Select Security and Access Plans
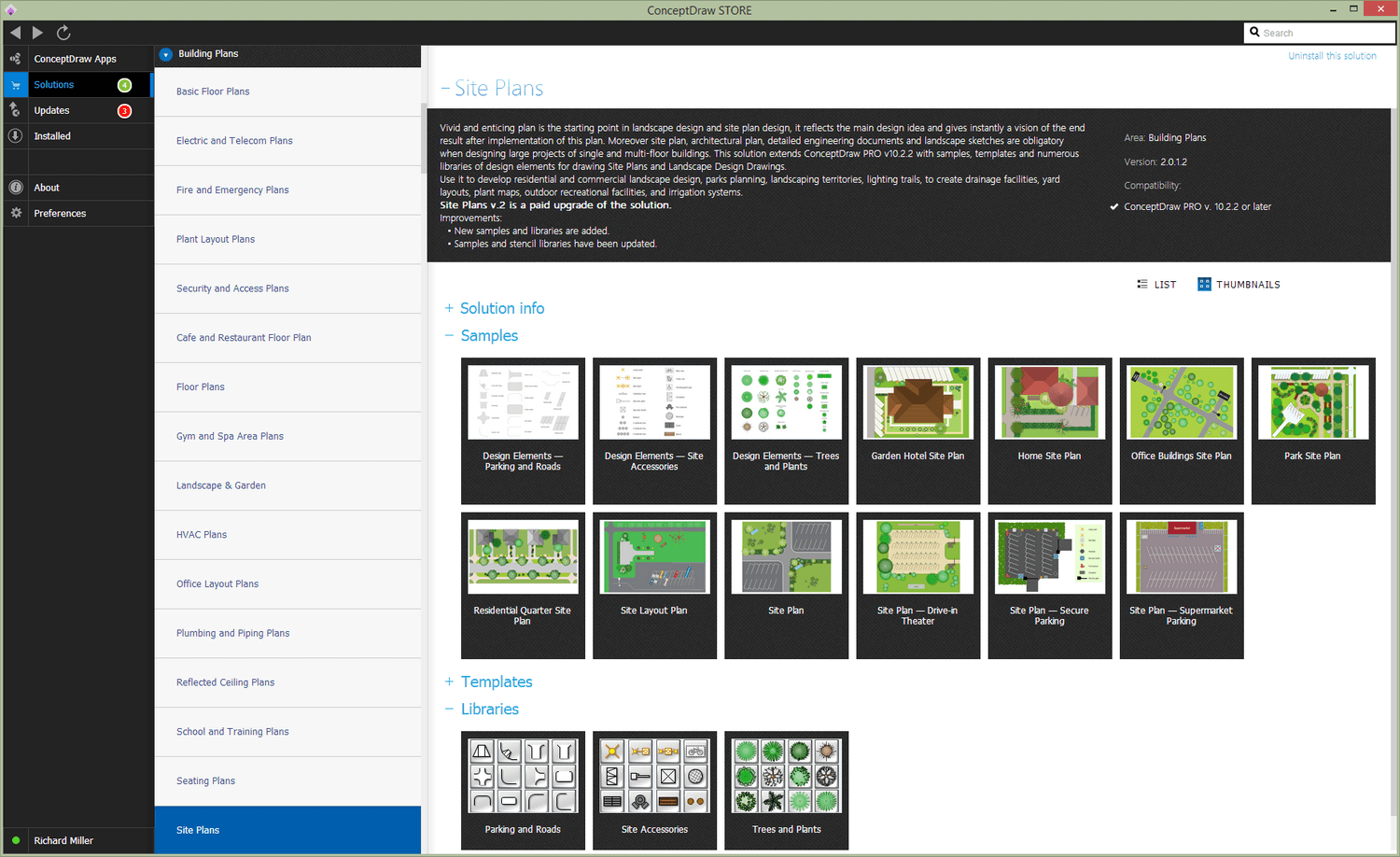Image resolution: width=1400 pixels, height=857 pixels. 287,288
